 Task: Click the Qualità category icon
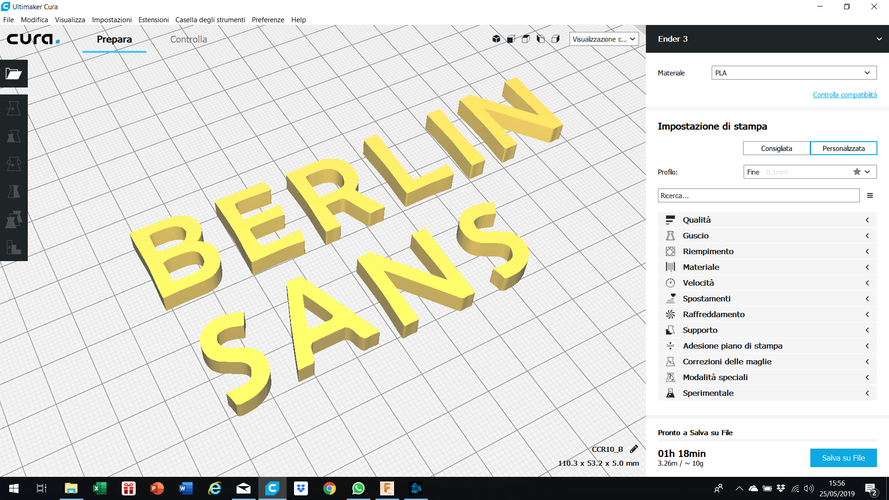(x=670, y=220)
